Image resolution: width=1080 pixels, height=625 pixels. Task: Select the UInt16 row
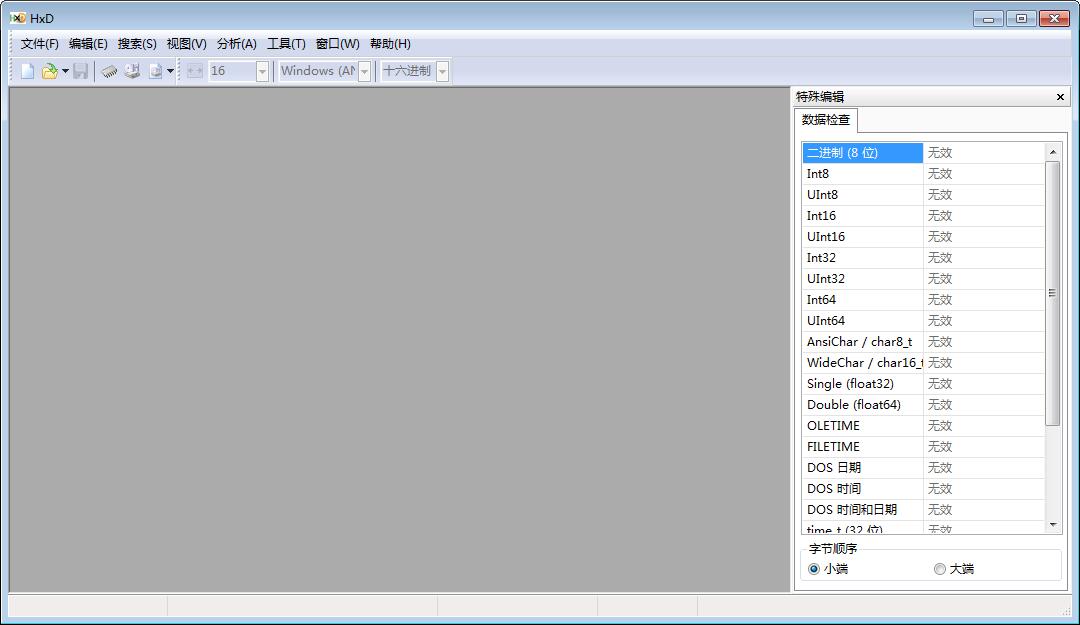923,236
